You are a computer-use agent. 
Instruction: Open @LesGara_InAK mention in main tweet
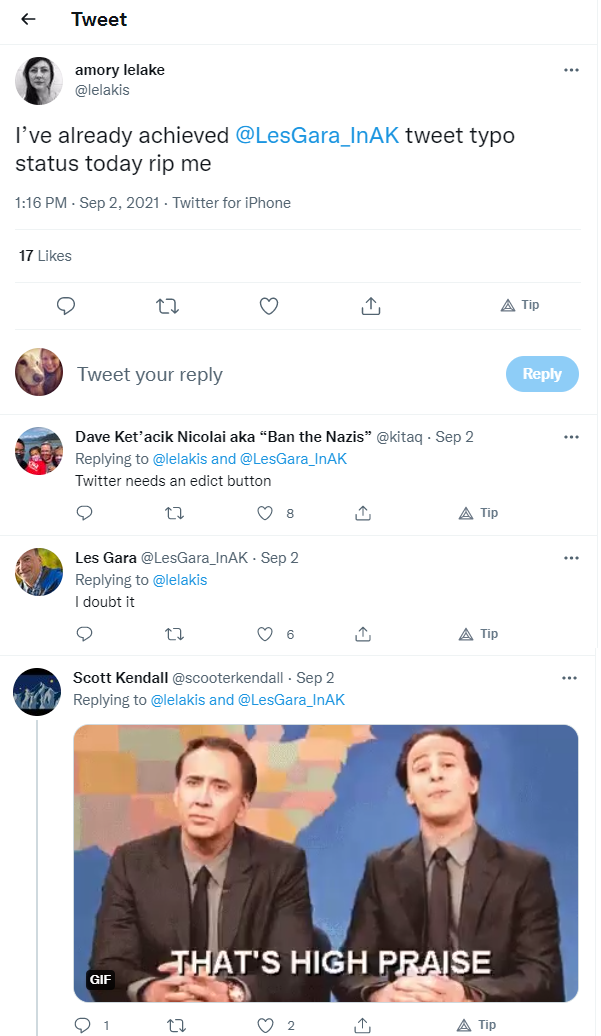click(317, 135)
